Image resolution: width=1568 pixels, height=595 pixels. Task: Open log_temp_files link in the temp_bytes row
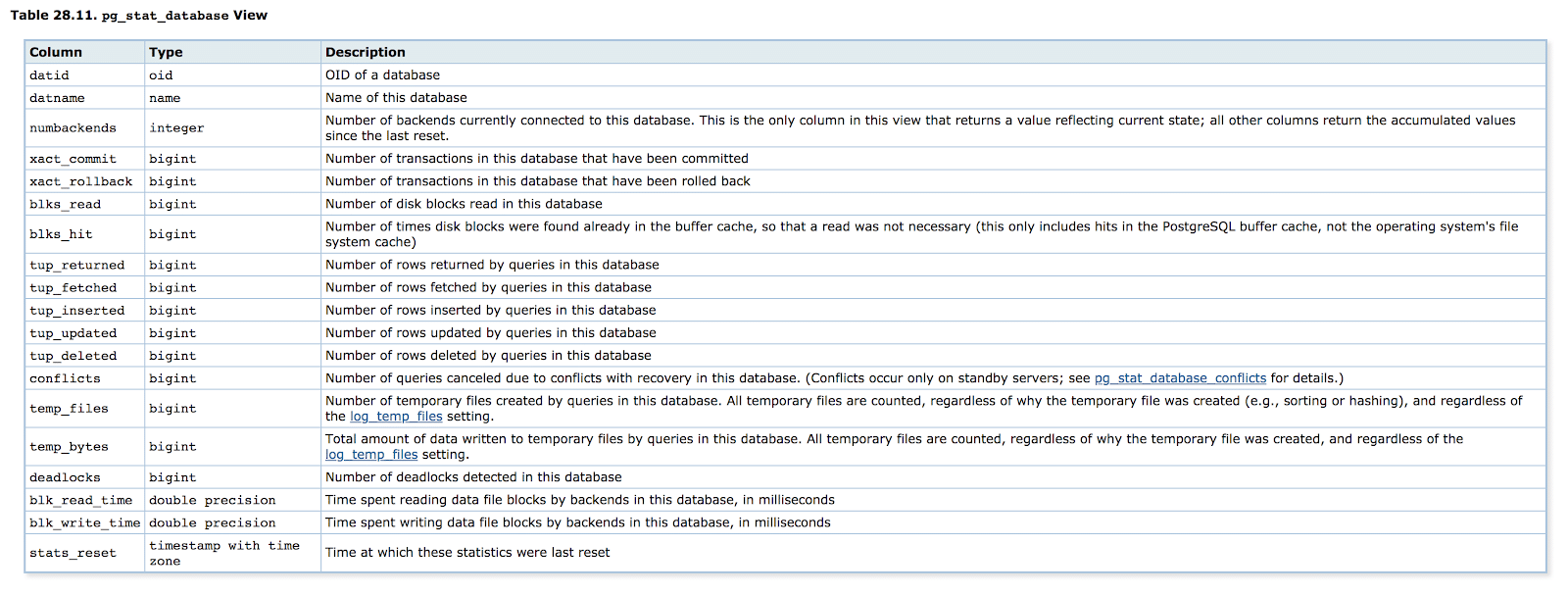371,455
